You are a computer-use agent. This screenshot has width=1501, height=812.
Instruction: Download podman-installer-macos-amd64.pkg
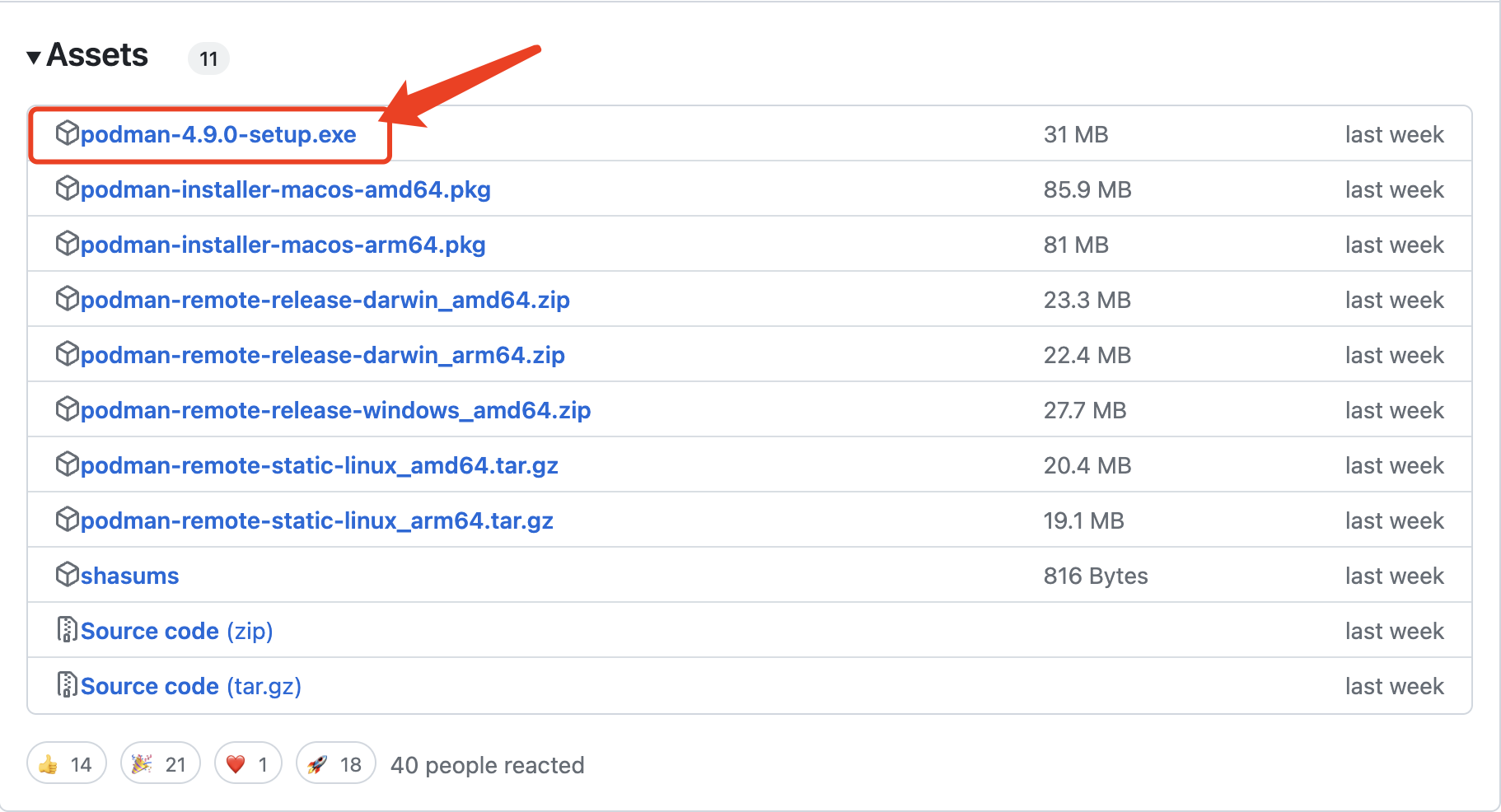coord(286,189)
